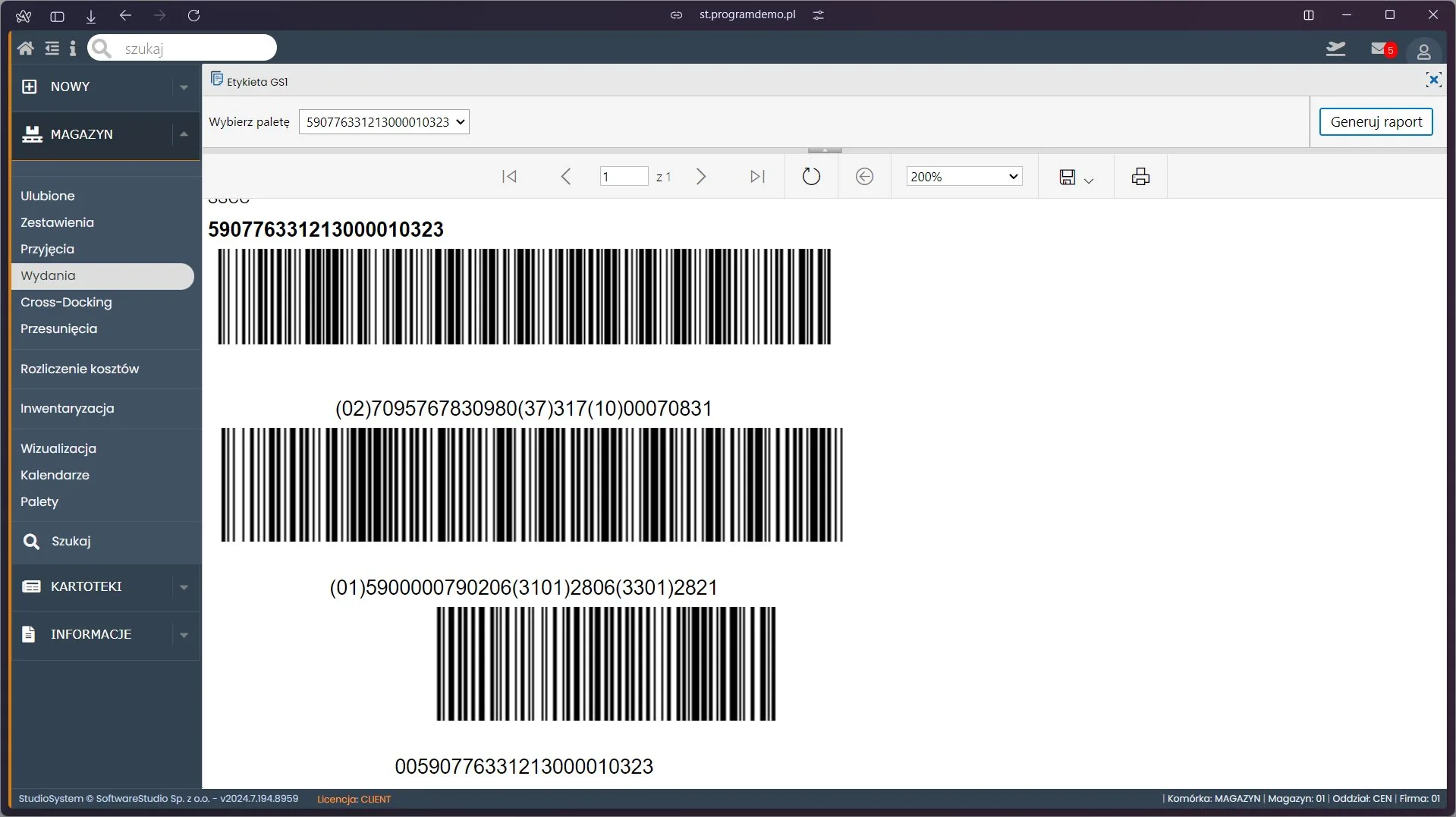The image size is (1456, 817).
Task: Open Szukaj in the sidebar
Action: (x=57, y=541)
